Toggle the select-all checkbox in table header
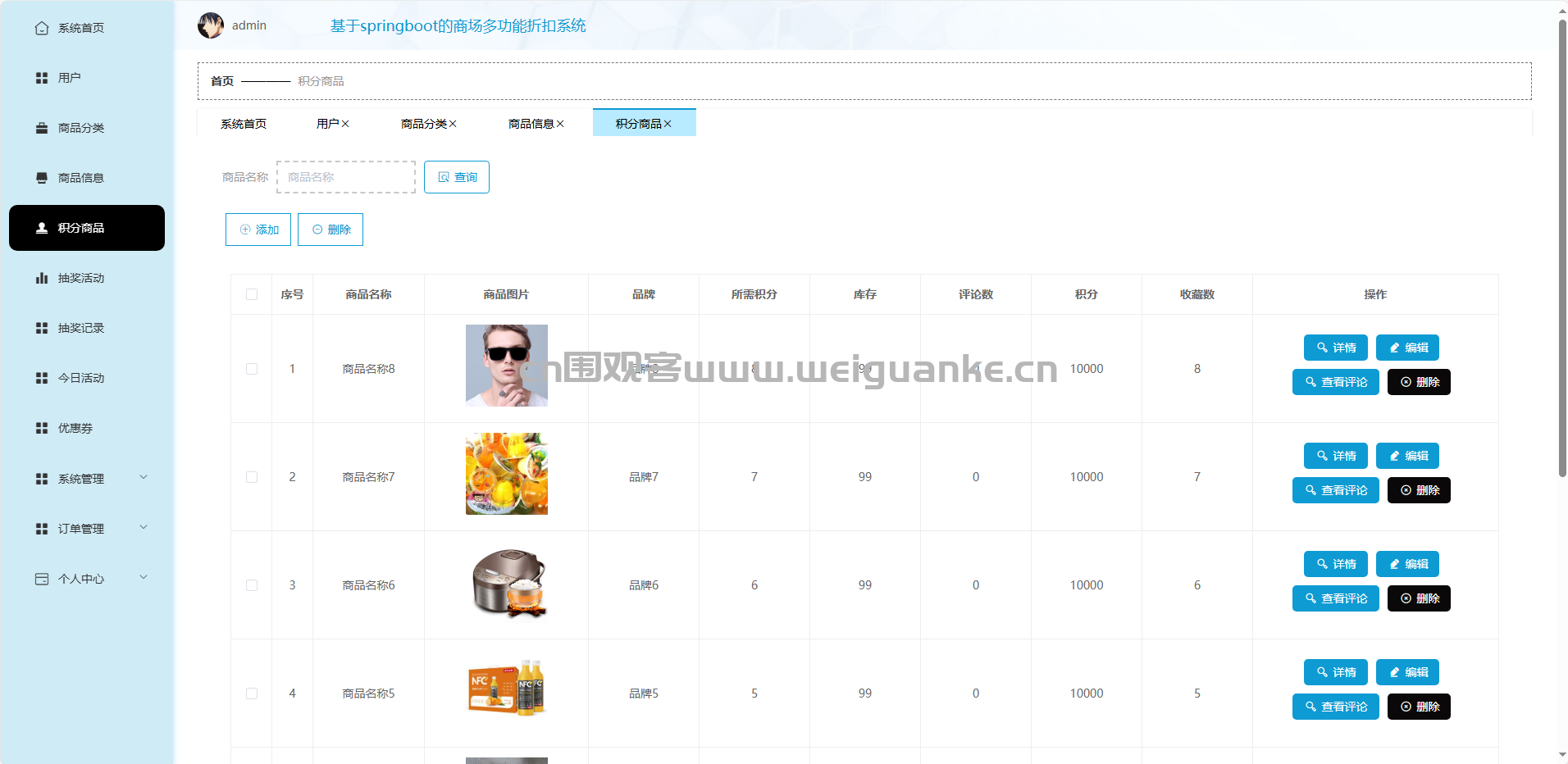Image resolution: width=1568 pixels, height=764 pixels. (252, 294)
